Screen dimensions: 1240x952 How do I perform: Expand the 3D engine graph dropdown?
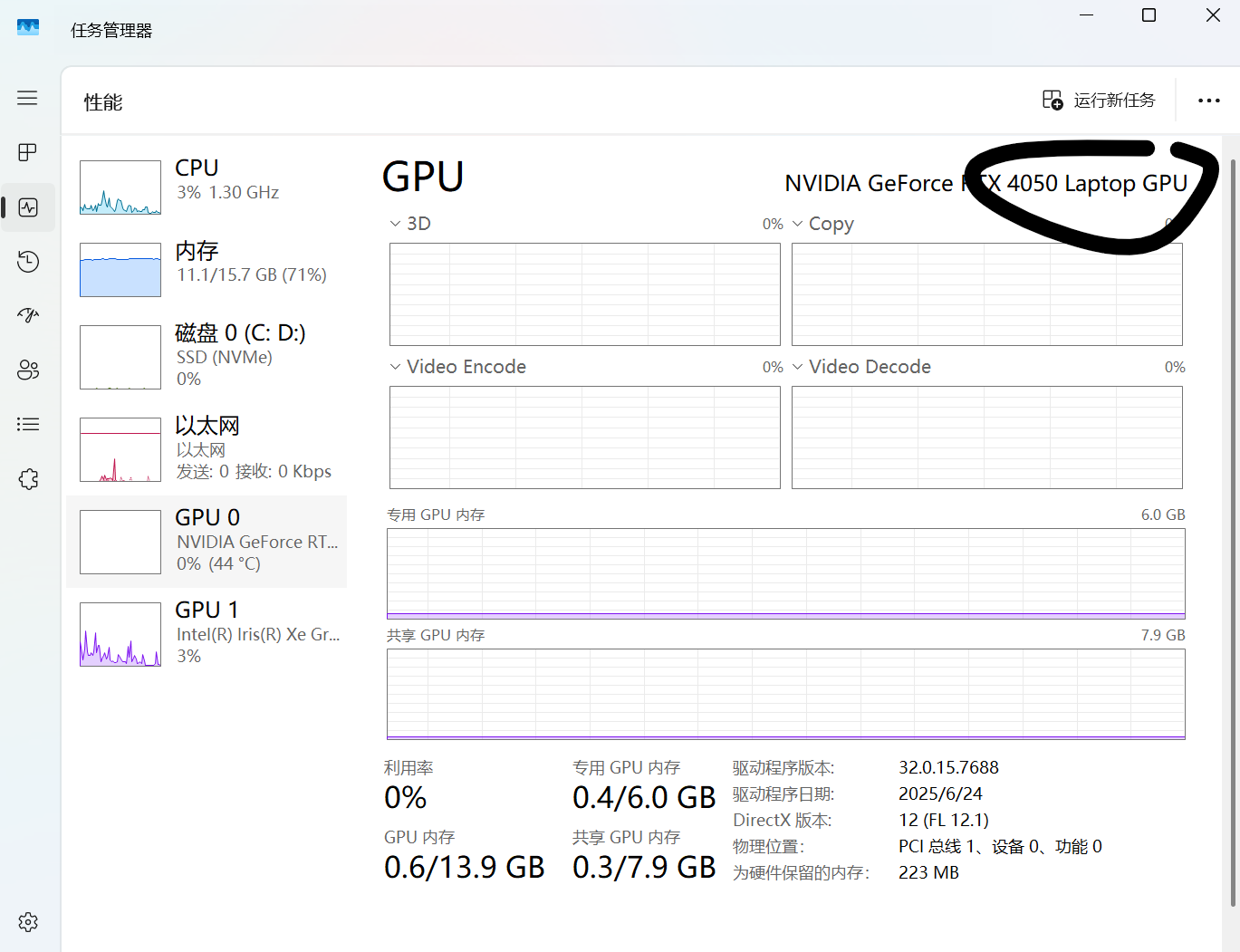tap(410, 224)
